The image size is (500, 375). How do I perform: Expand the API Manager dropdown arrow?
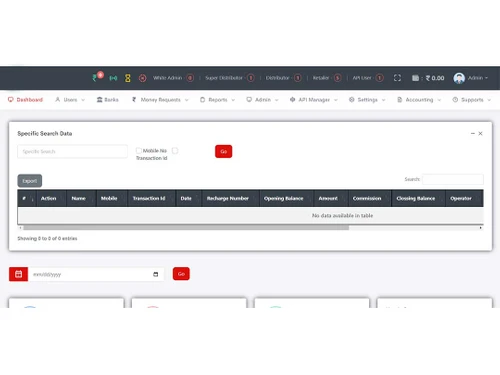(x=336, y=100)
